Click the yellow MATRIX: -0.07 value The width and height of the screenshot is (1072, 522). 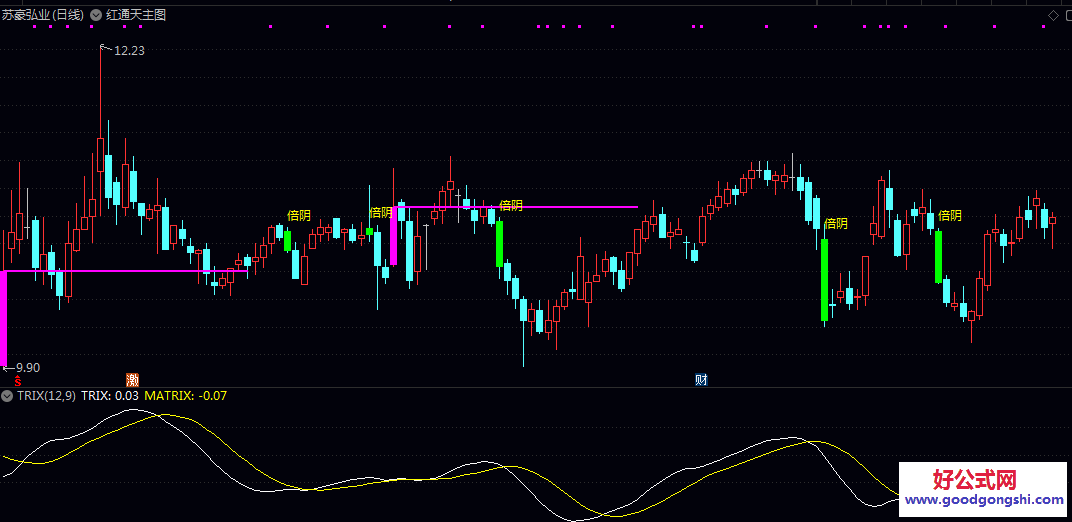[x=185, y=395]
